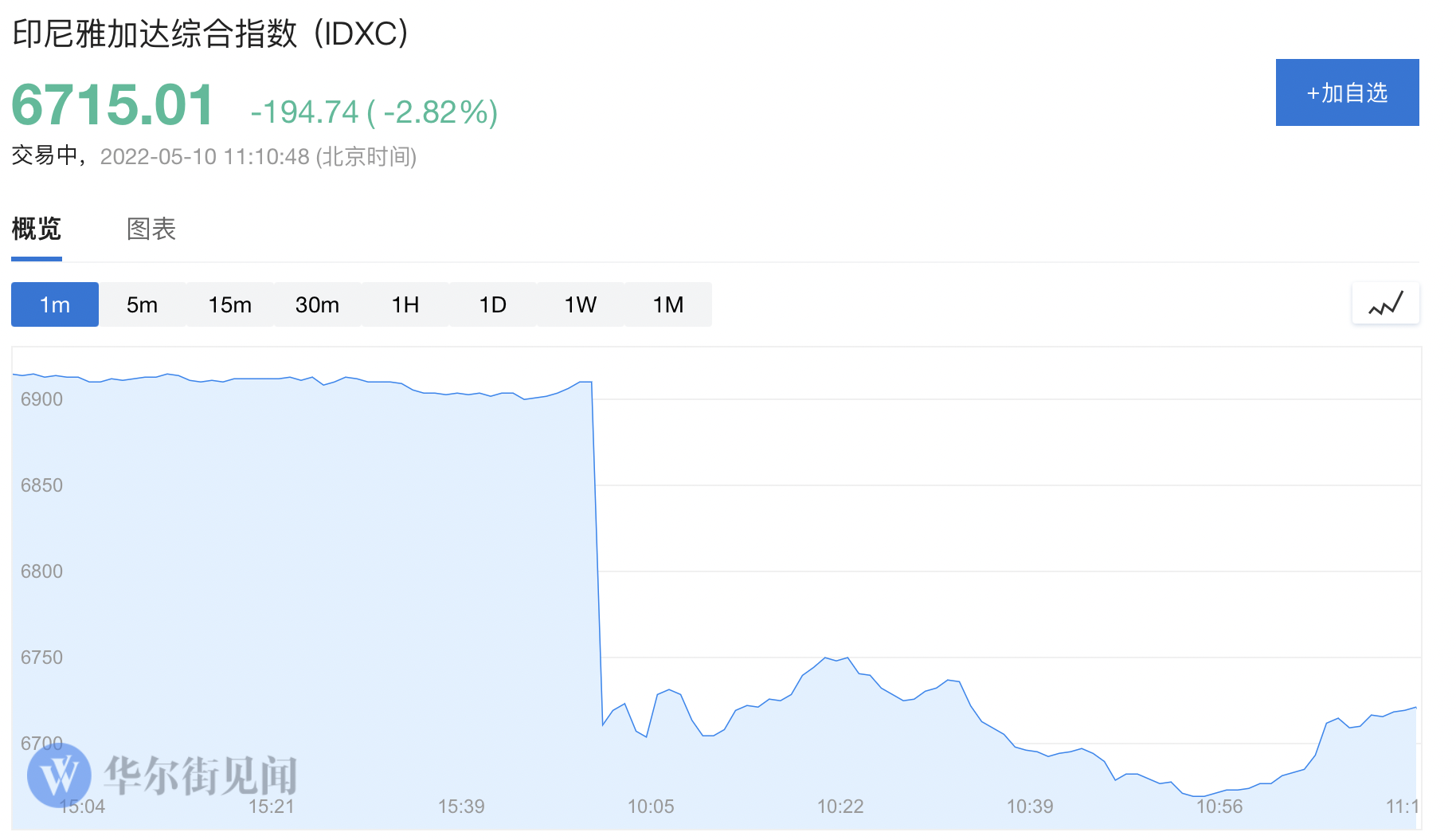Image resolution: width=1456 pixels, height=840 pixels.
Task: Click the +加自选 button
Action: 1347,92
